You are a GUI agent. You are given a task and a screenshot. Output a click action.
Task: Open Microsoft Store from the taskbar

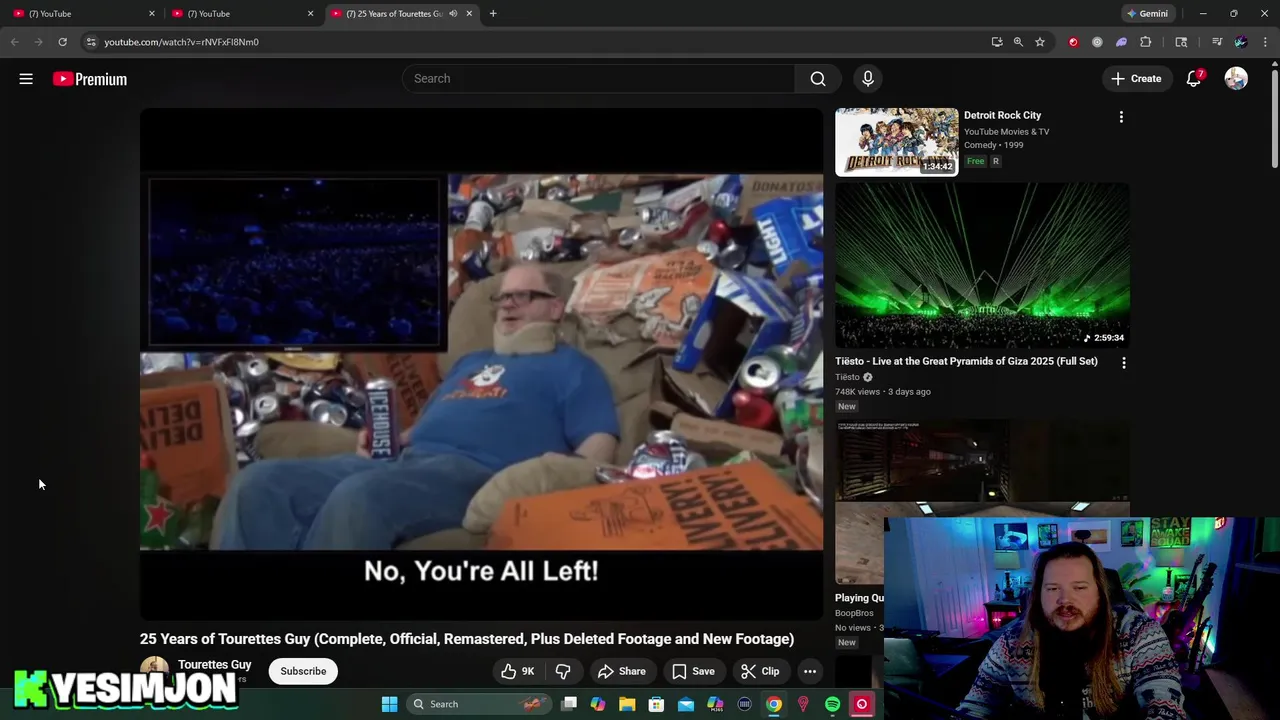coord(656,704)
